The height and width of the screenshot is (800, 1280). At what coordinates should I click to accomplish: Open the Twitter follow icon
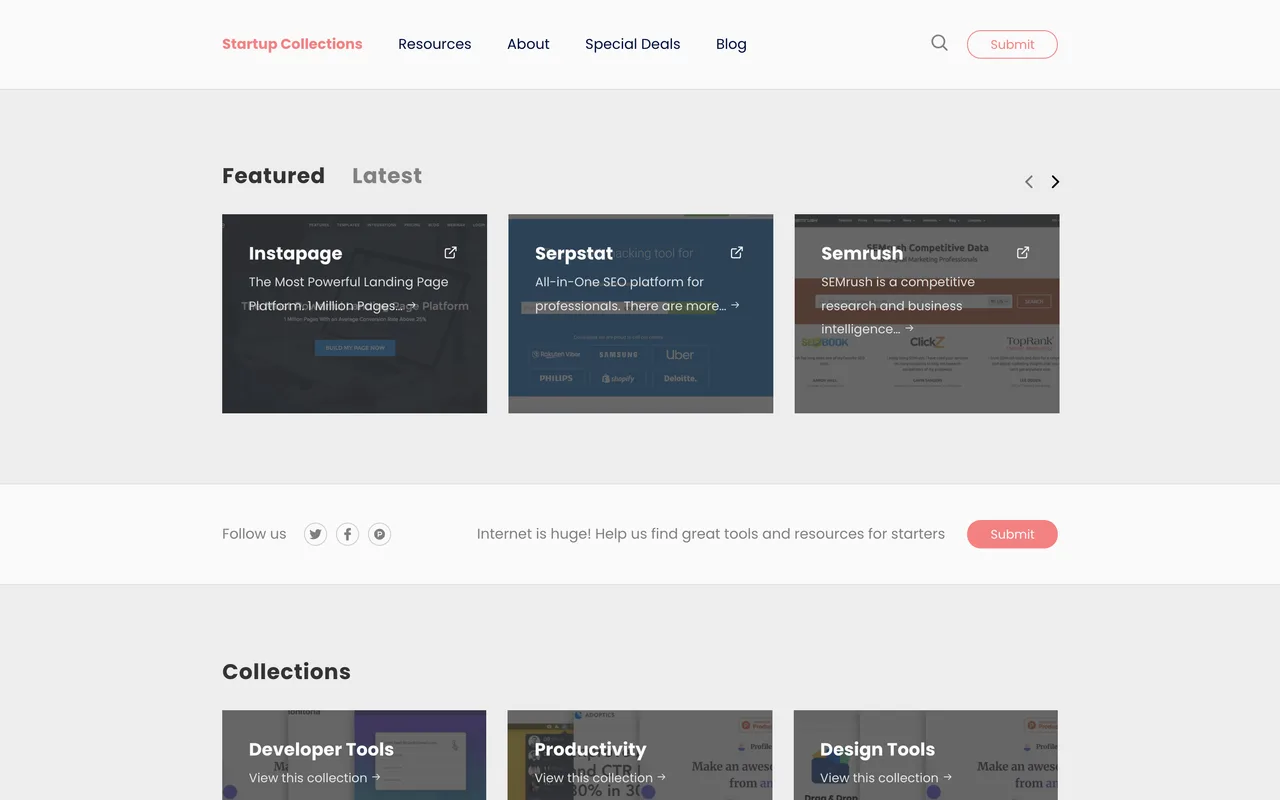click(315, 534)
